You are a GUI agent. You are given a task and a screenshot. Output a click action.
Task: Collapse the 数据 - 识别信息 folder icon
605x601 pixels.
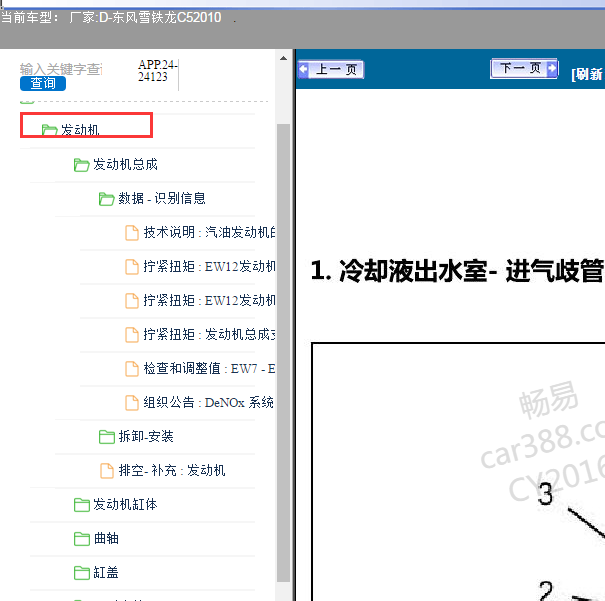point(106,199)
